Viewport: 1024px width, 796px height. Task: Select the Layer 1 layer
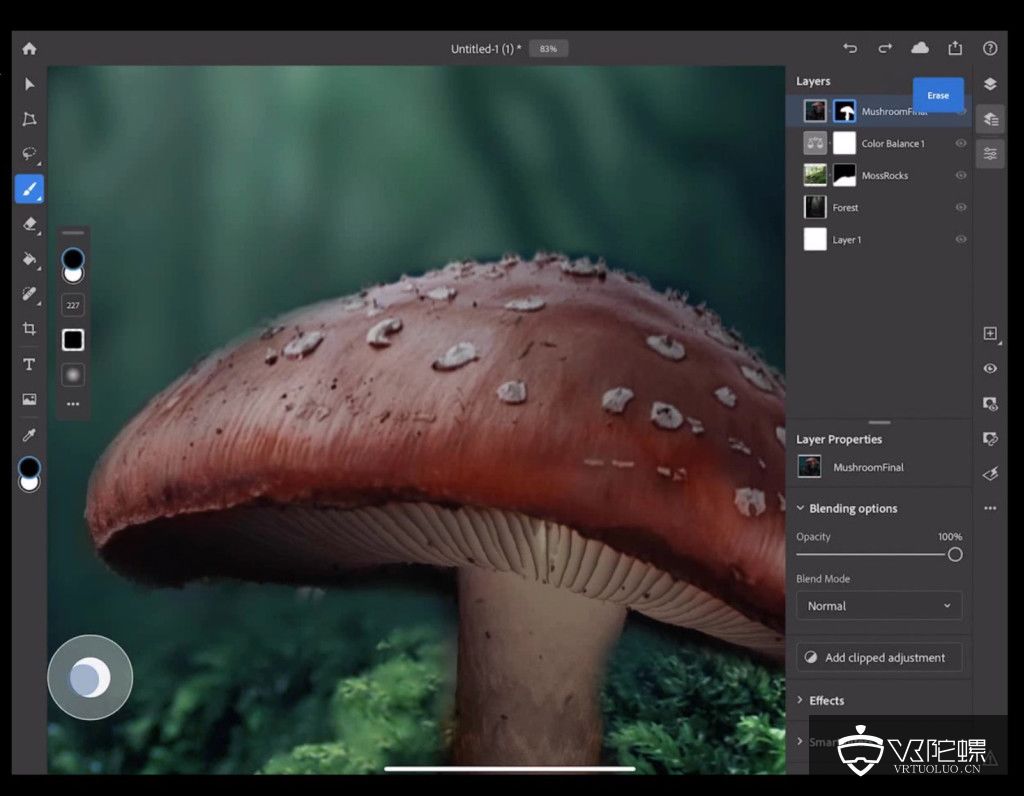tap(846, 240)
